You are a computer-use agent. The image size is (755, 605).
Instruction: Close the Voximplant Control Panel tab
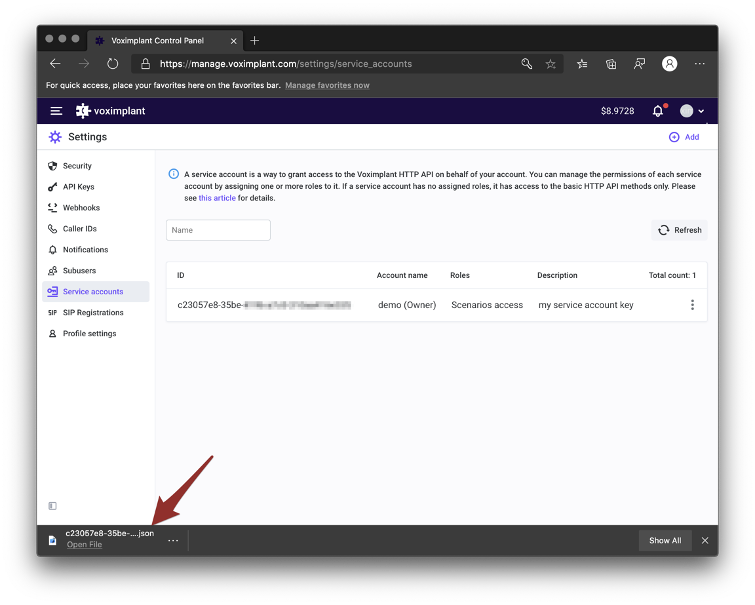tap(234, 41)
